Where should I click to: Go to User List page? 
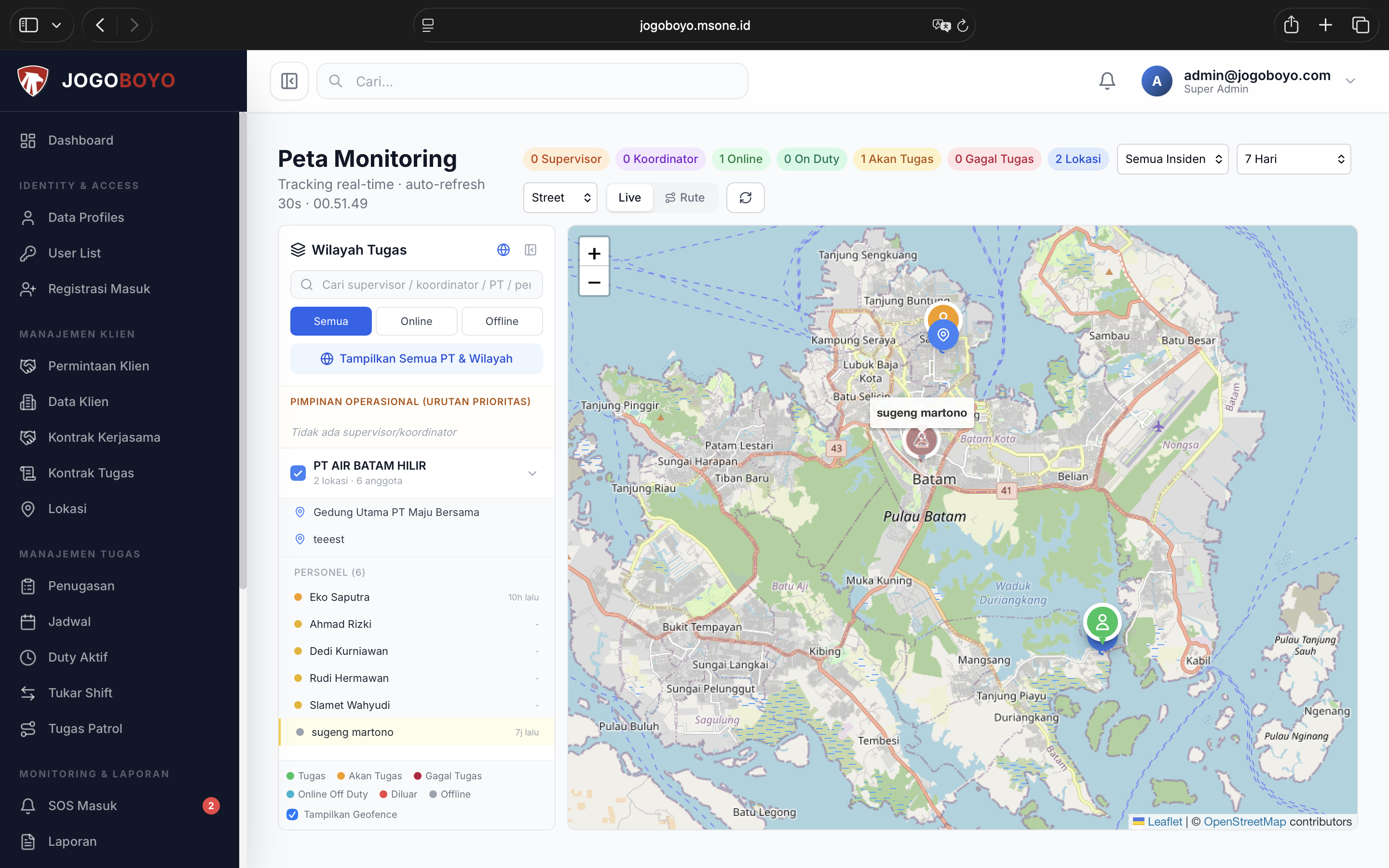[x=120, y=253]
